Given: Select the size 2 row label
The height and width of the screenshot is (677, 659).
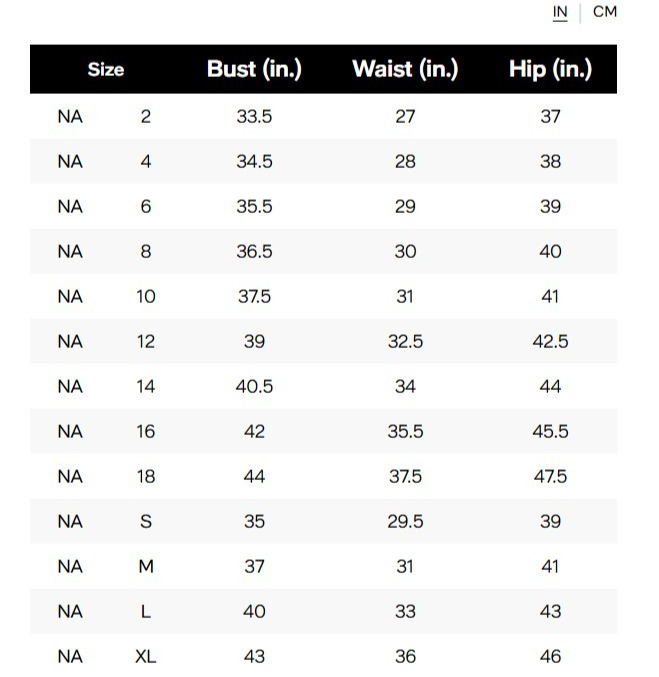Looking at the screenshot, I should pos(146,117).
